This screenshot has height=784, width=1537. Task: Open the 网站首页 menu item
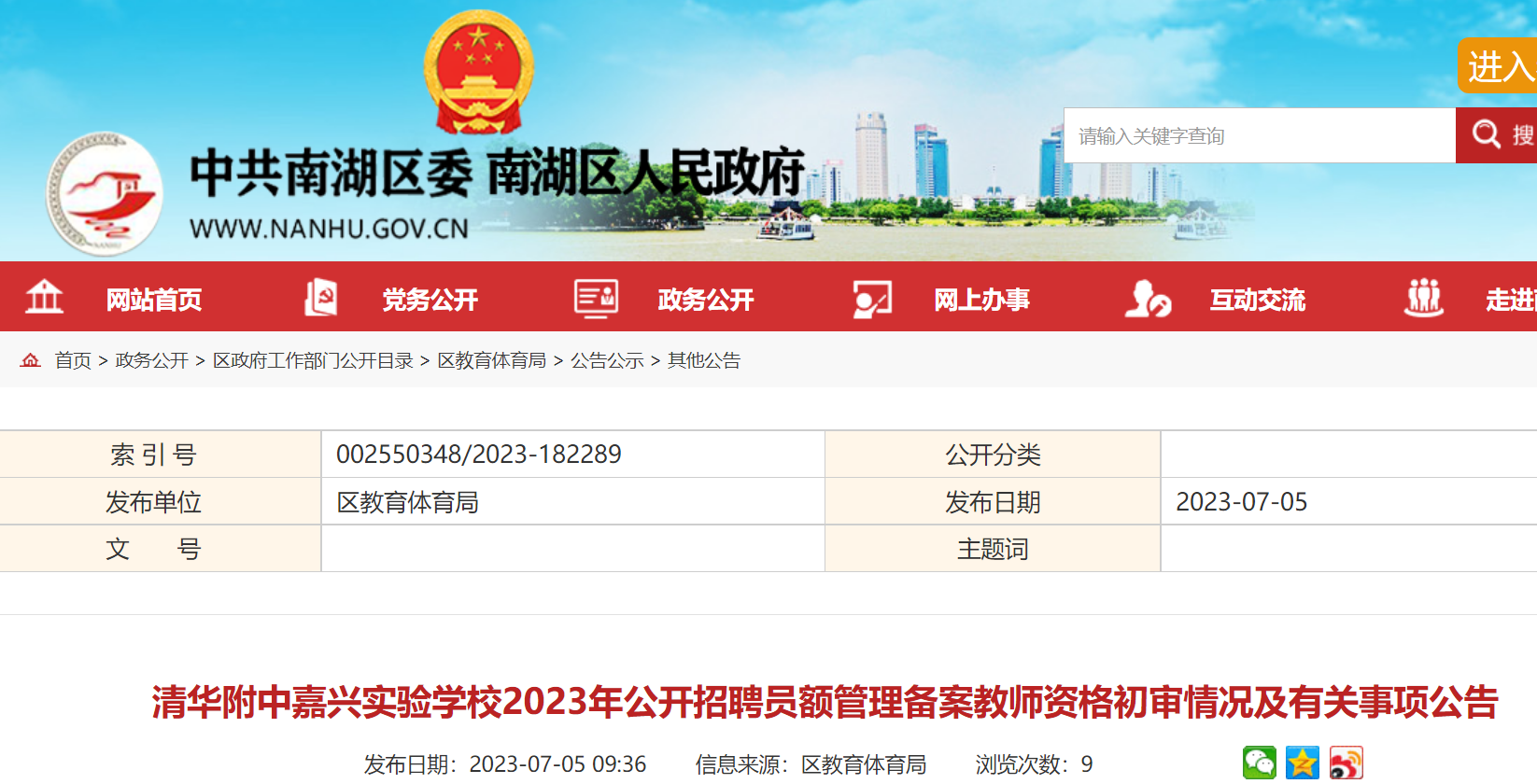click(154, 300)
